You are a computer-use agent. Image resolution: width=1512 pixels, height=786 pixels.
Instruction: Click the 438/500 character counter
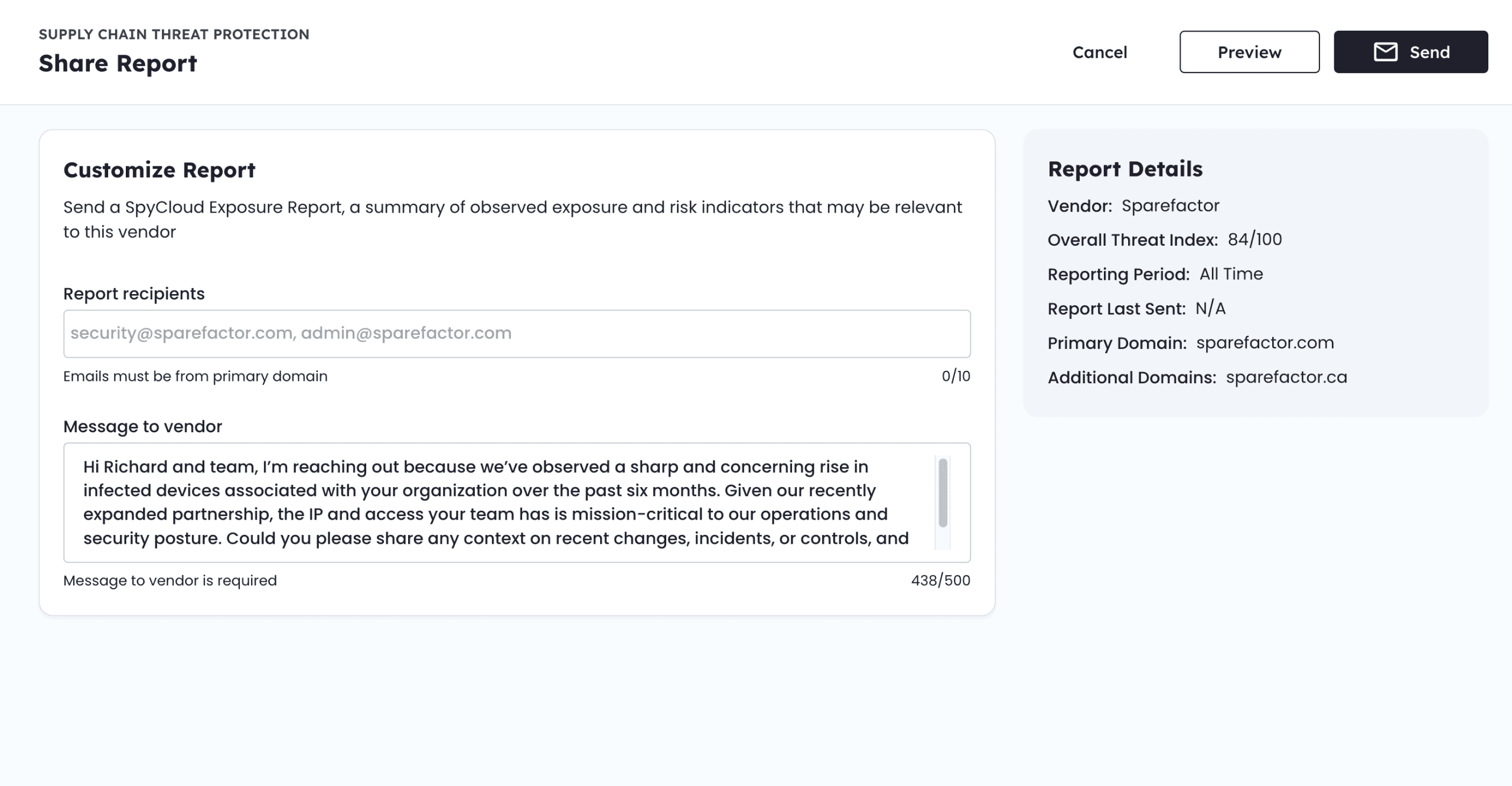click(940, 580)
